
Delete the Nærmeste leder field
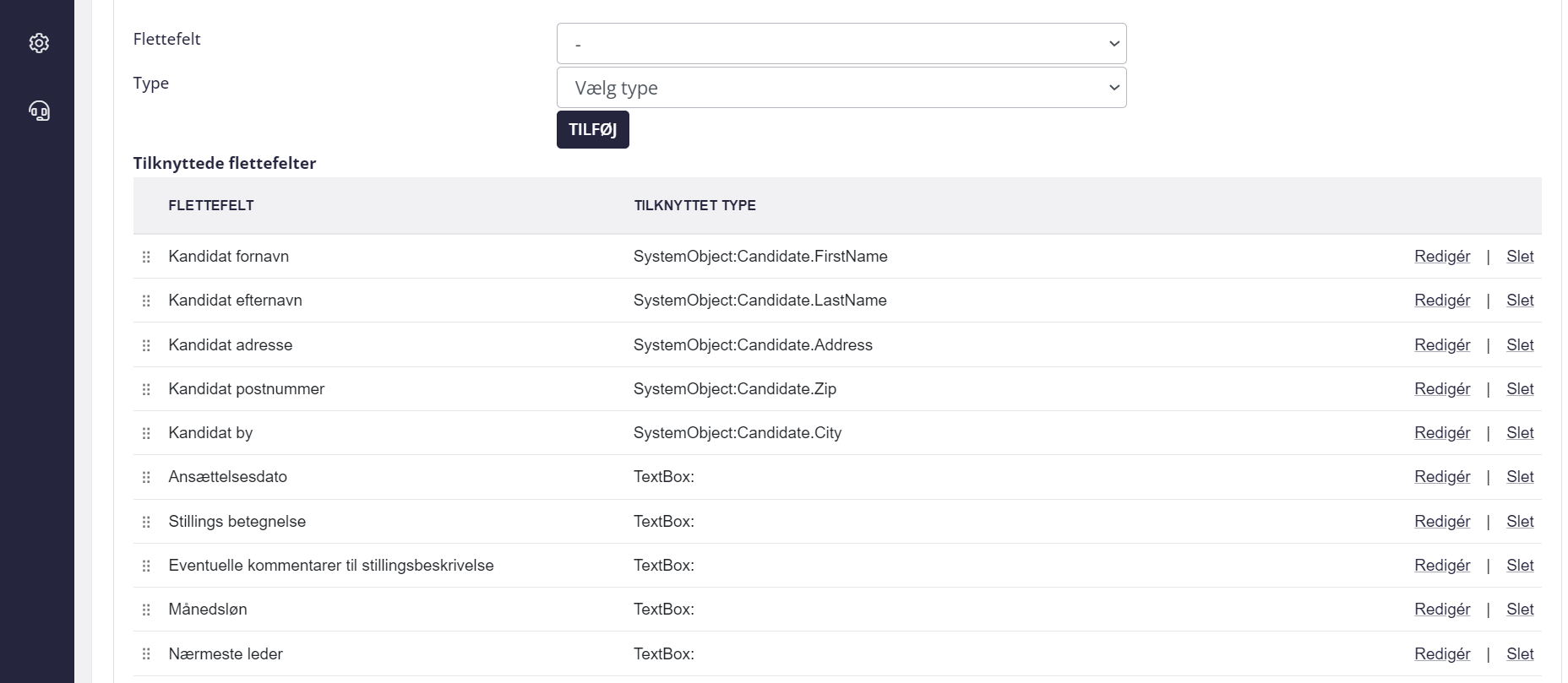tap(1519, 654)
